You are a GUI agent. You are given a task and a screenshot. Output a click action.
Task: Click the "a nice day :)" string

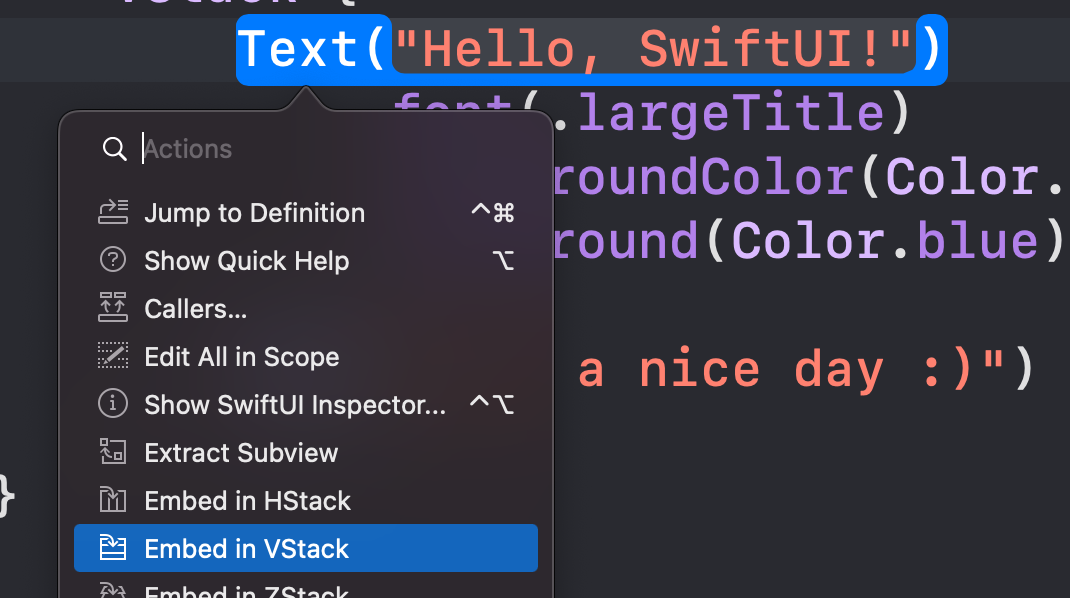792,369
